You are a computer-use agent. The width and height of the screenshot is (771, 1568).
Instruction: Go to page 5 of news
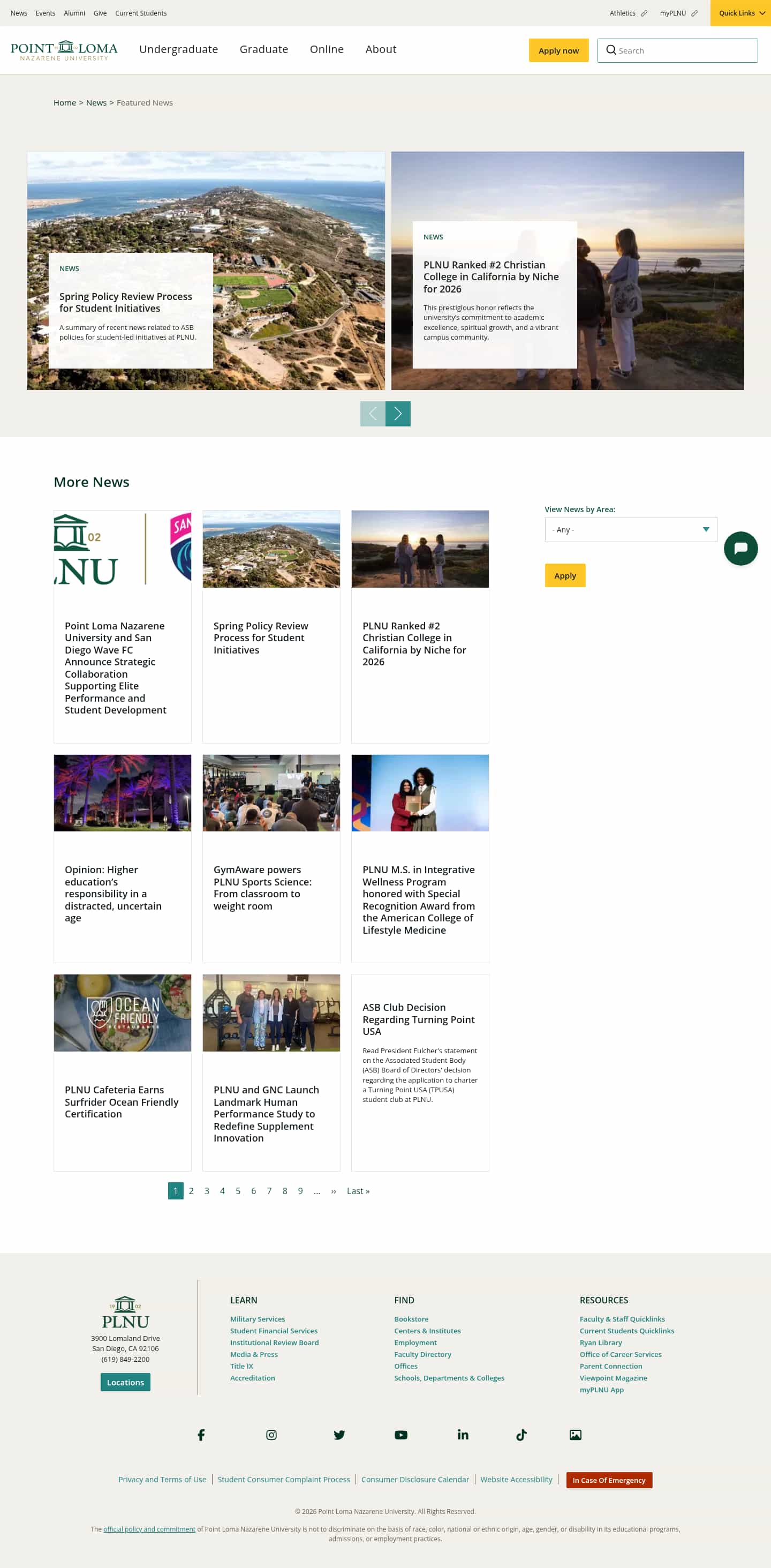(238, 1191)
